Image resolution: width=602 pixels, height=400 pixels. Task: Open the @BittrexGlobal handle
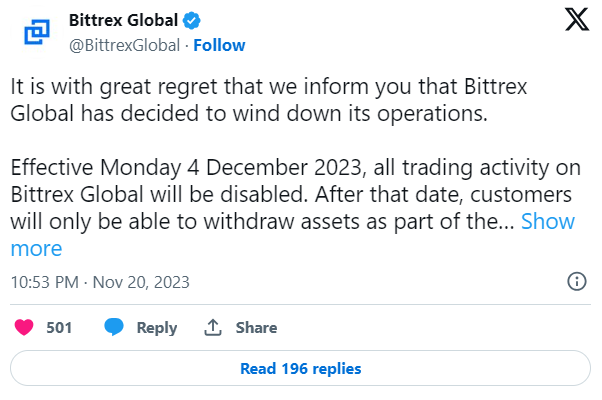click(124, 45)
